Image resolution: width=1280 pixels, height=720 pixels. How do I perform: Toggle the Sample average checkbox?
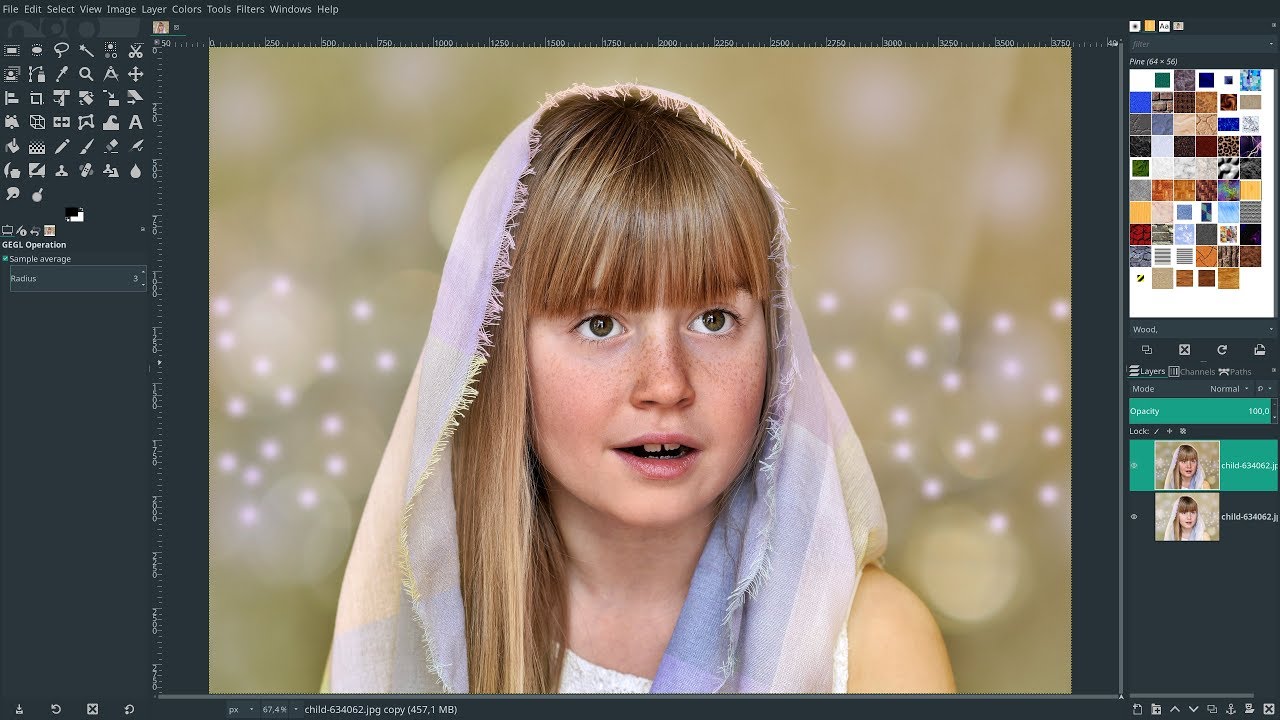[x=5, y=259]
